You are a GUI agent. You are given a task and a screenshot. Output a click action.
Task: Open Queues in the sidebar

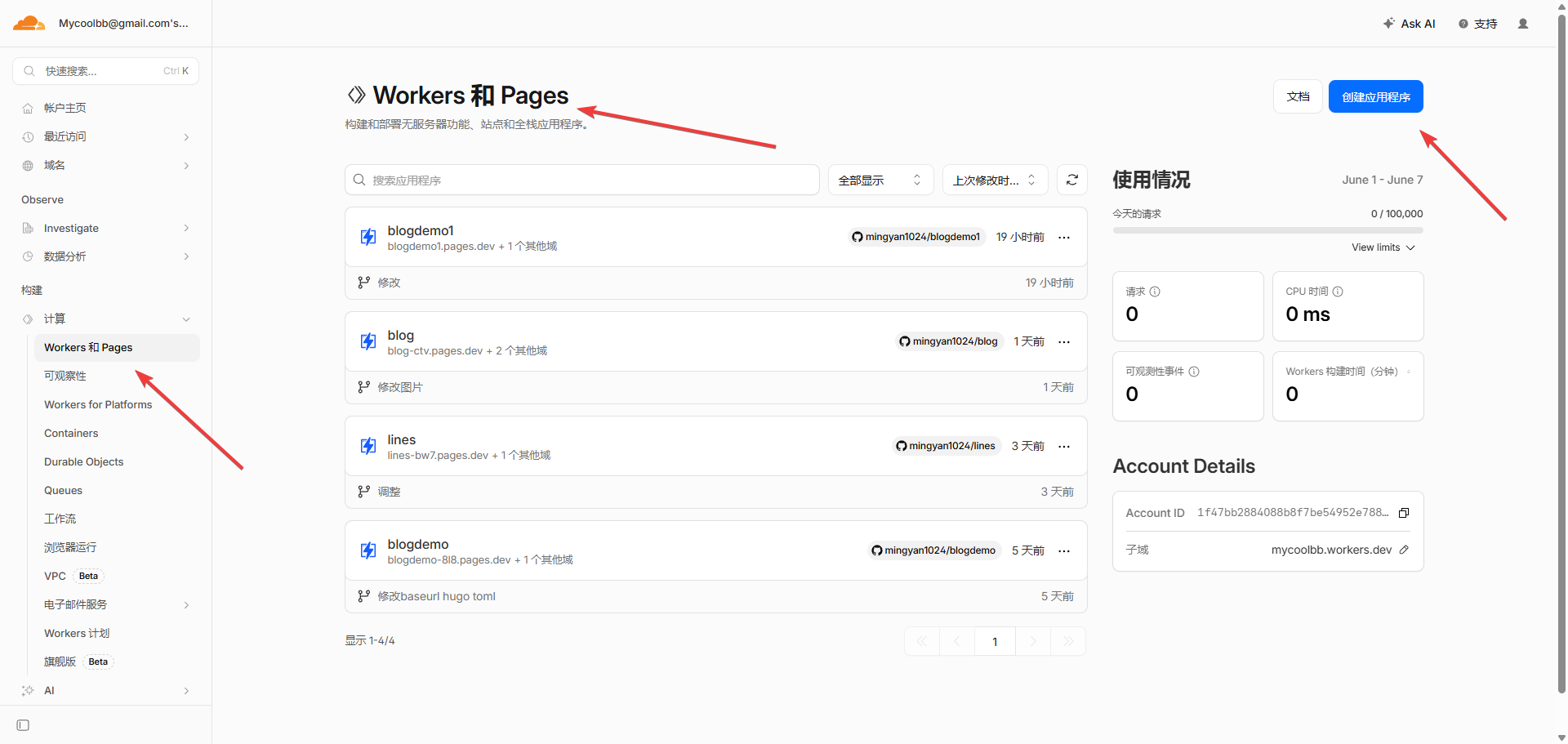point(63,490)
